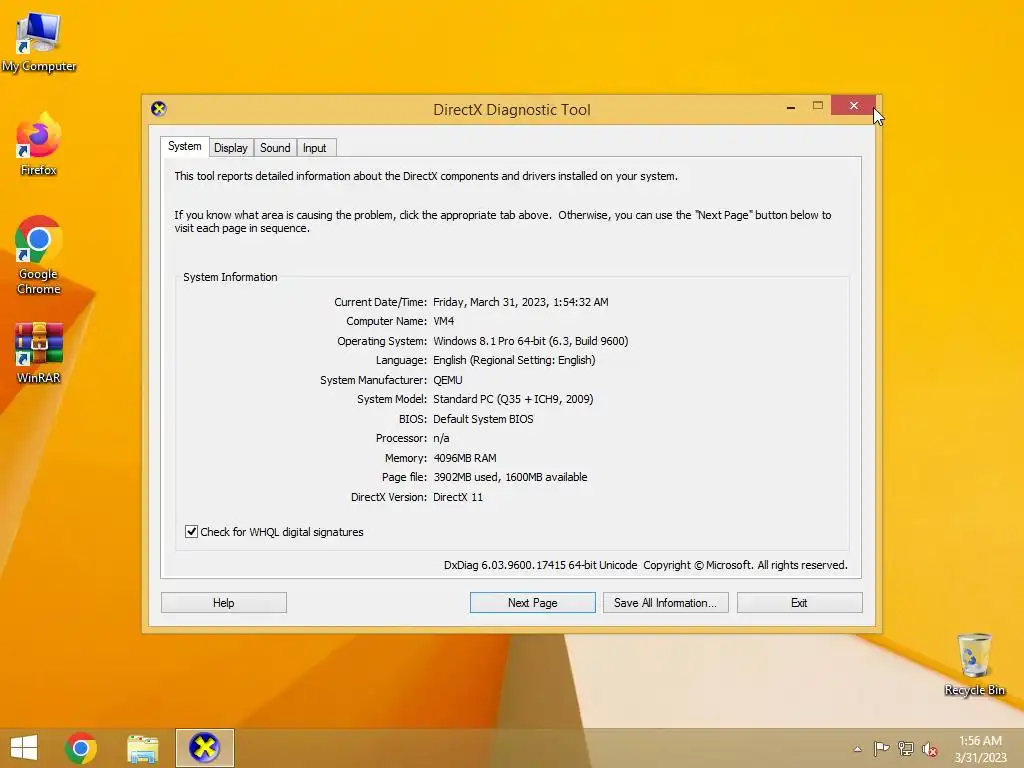Select the Firefox desktop shortcut

(x=39, y=145)
